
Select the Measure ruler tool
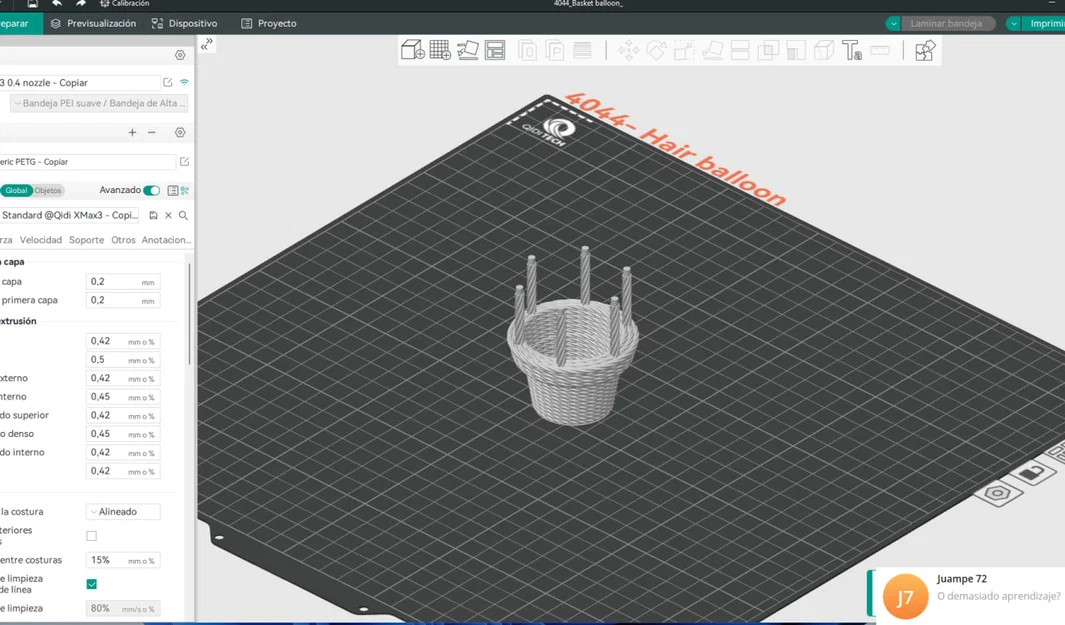[880, 50]
